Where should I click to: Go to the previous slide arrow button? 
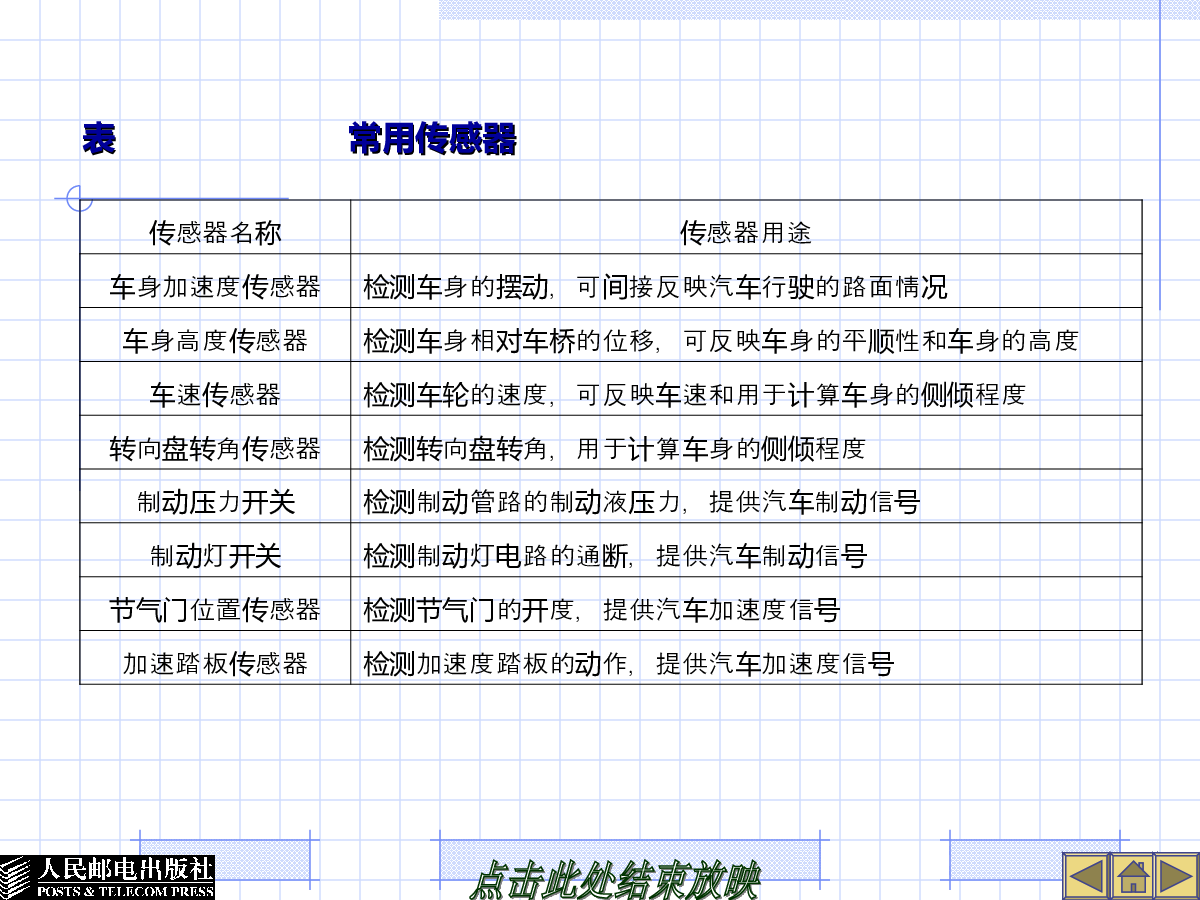coord(1085,877)
